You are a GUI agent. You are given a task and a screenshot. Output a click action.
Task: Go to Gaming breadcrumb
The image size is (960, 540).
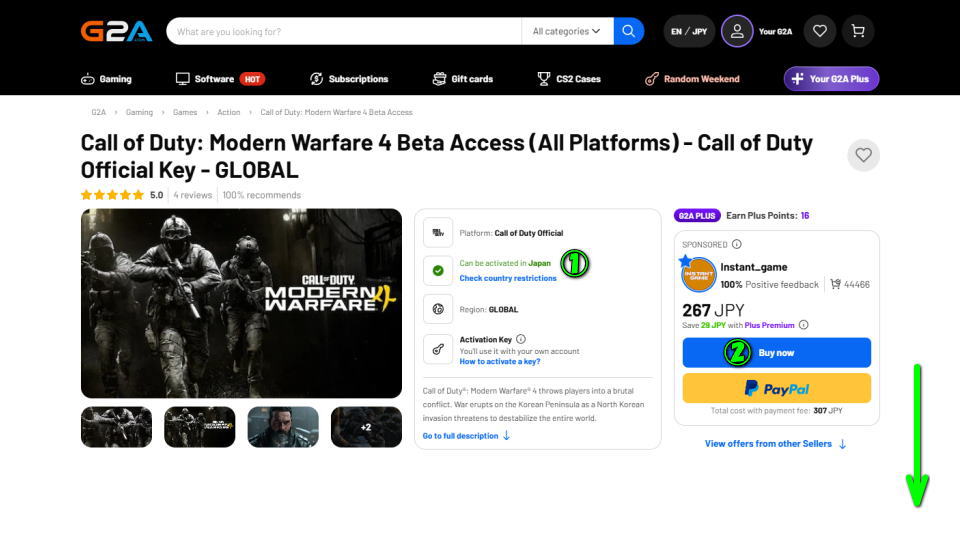pos(139,113)
